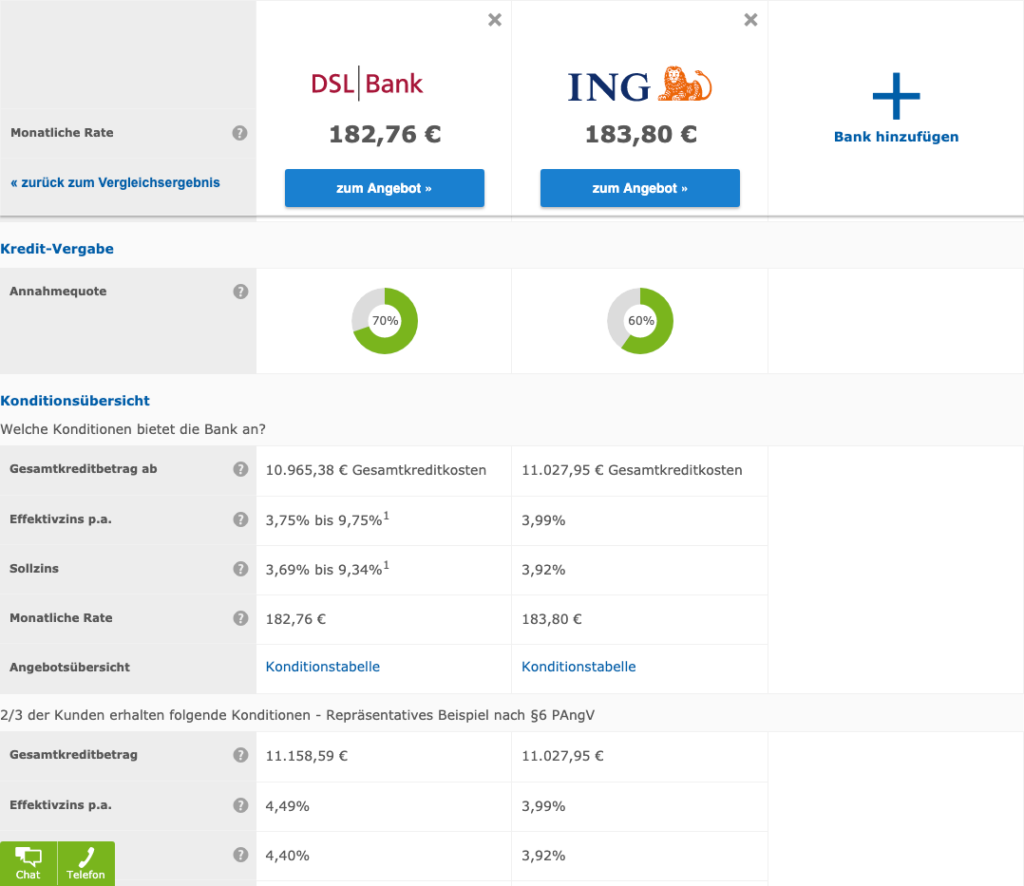Viewport: 1024px width, 886px height.
Task: Click ING header rate 183,80 €
Action: (641, 134)
